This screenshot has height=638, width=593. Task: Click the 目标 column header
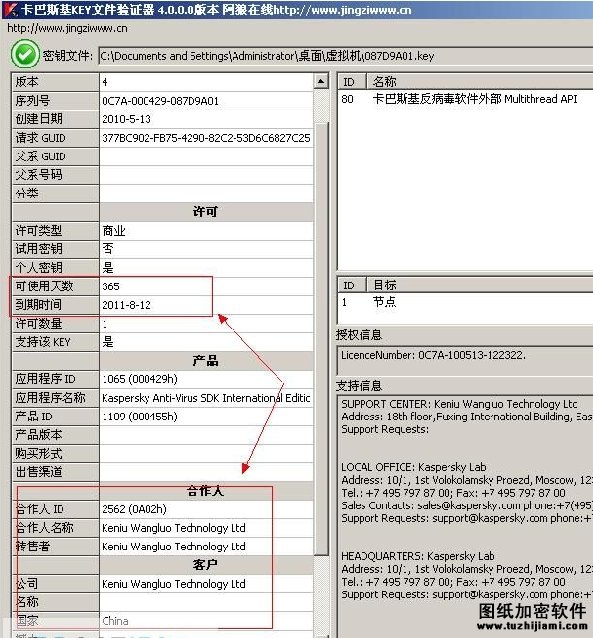[479, 285]
